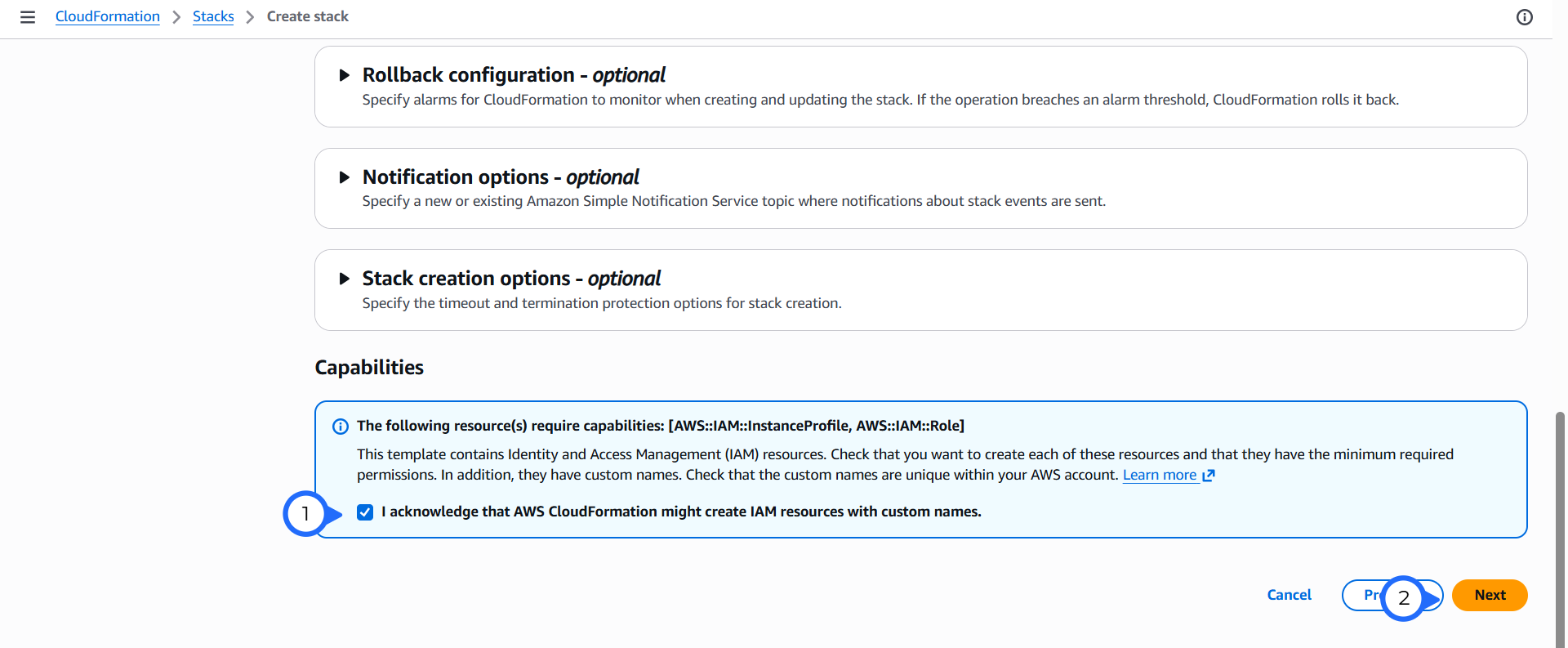This screenshot has width=1568, height=648.
Task: Click the Notification options description text
Action: point(734,201)
